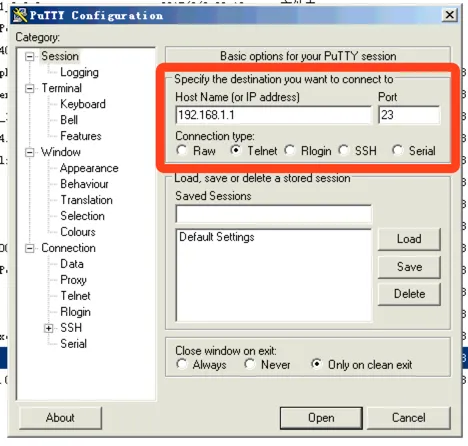Screen dimensions: 468x446
Task: Select the Serial connection type
Action: (398, 150)
